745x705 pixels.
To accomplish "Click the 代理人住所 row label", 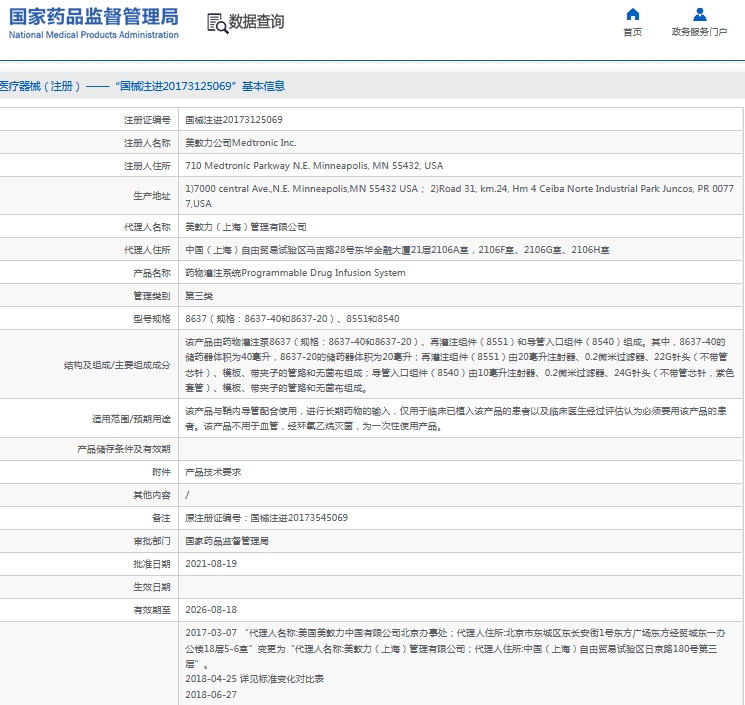I will click(x=147, y=250).
